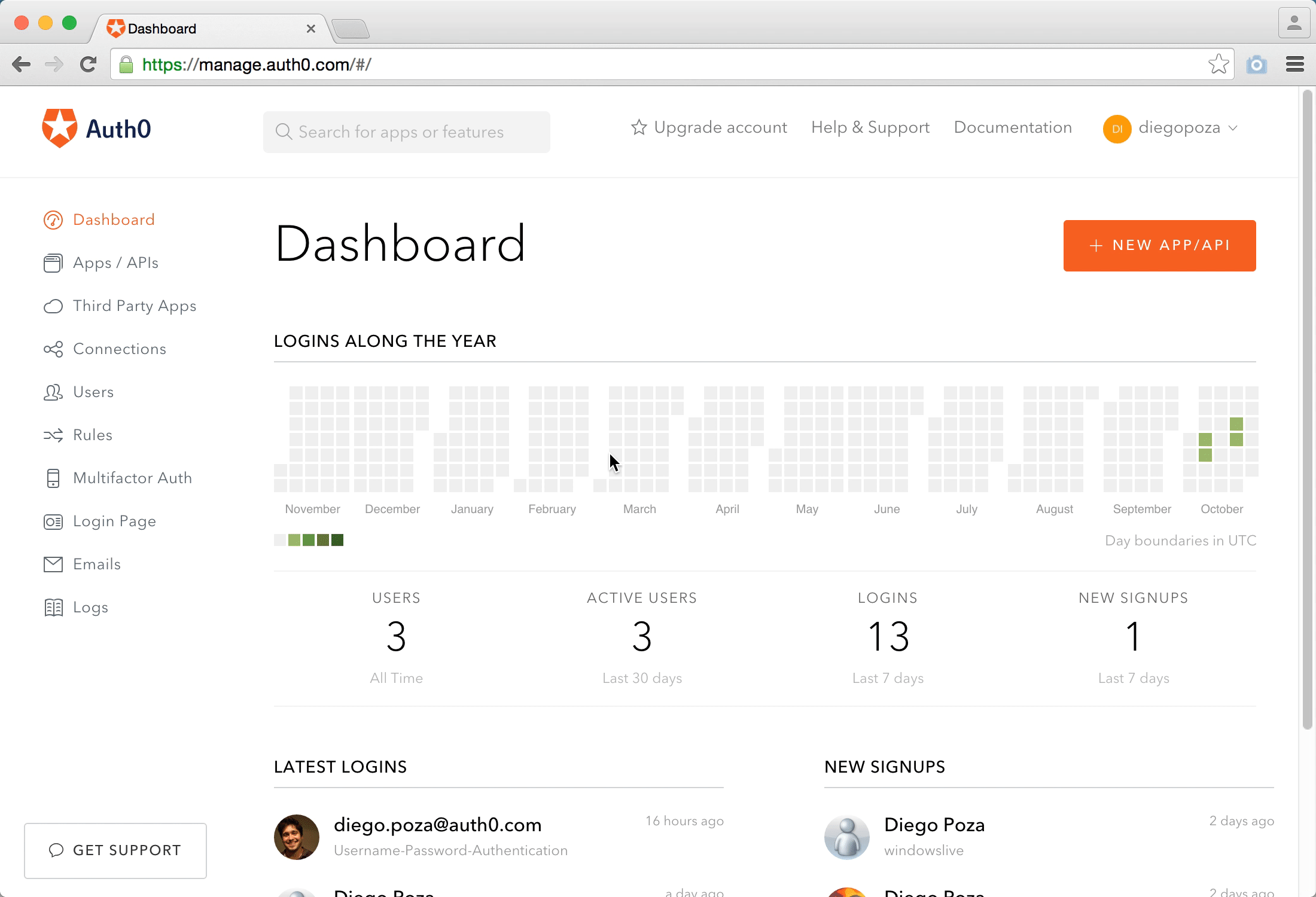This screenshot has height=897, width=1316.
Task: Open Apps / APIs window icon
Action: (x=53, y=263)
